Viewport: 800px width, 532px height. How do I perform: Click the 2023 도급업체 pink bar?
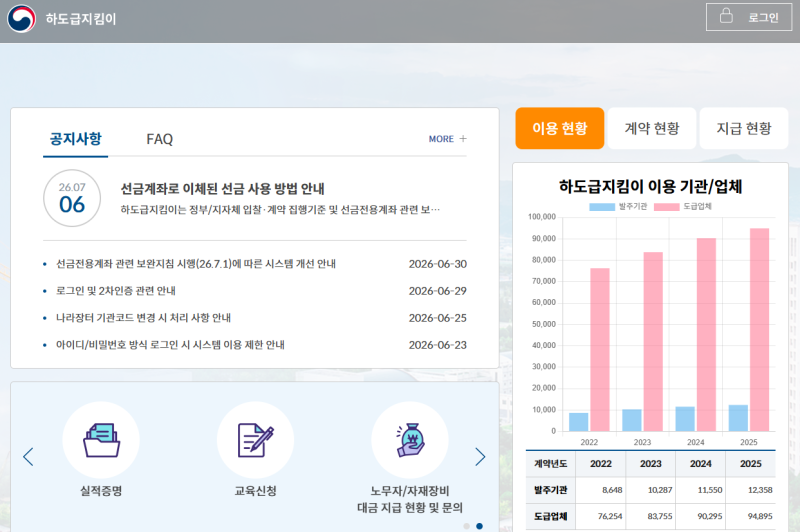653,341
